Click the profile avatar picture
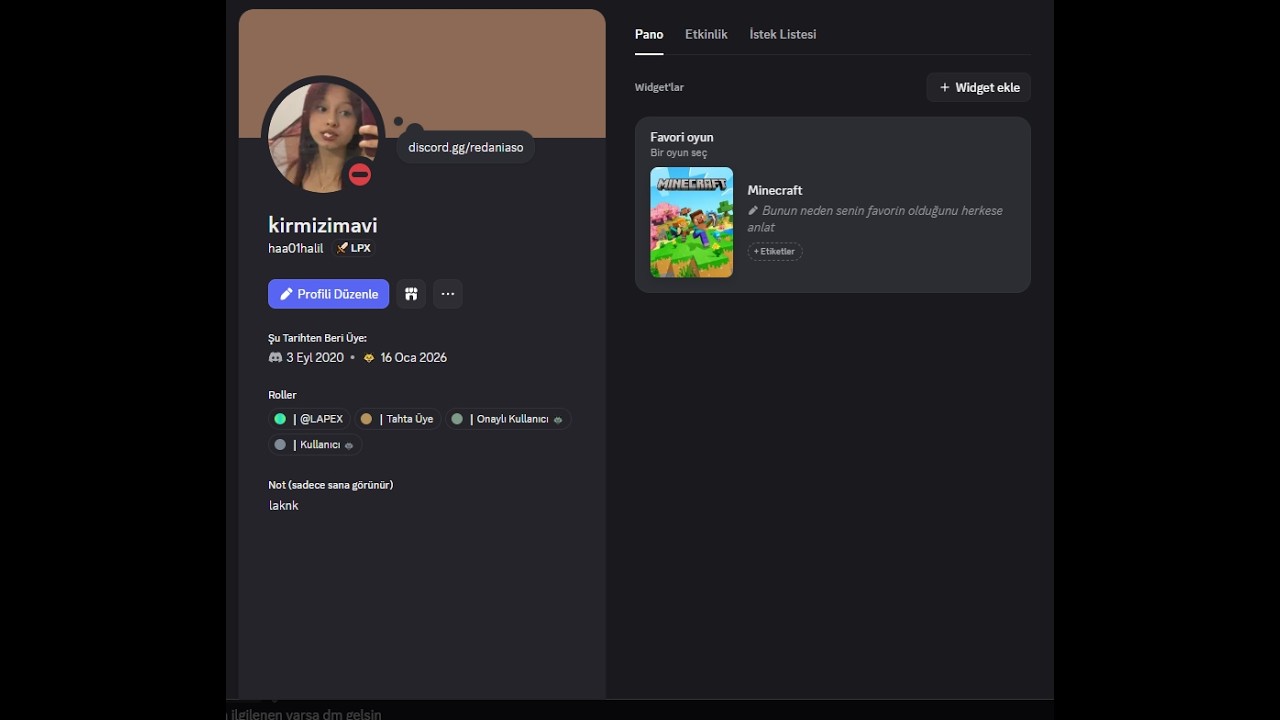This screenshot has height=720, width=1280. point(322,137)
